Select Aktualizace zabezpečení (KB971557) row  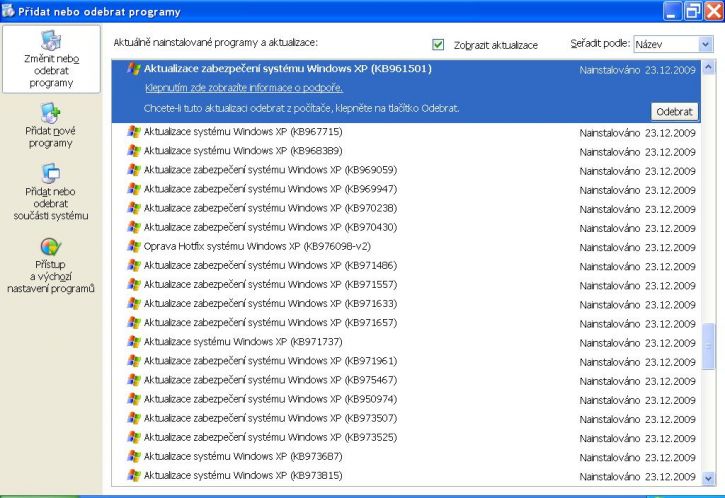point(406,284)
